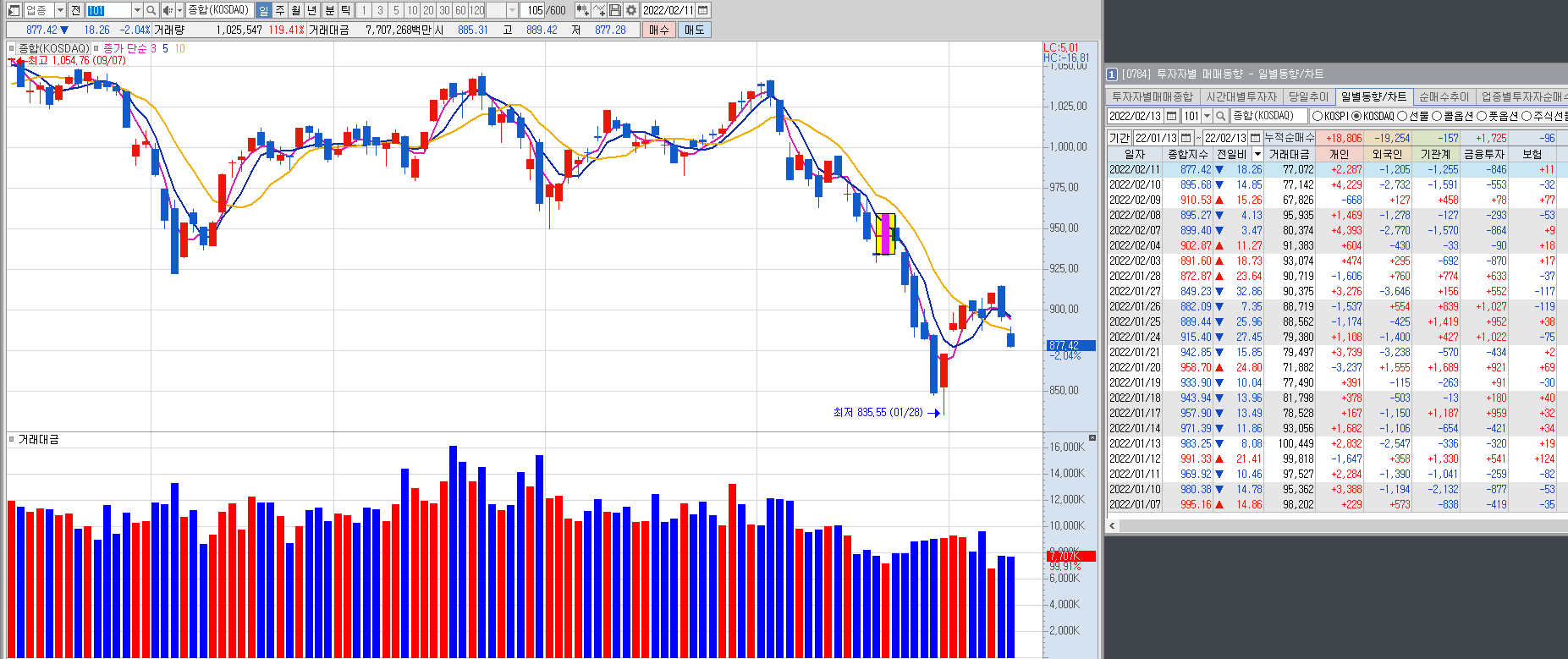Click moving average legend value 5
Image resolution: width=1568 pixels, height=659 pixels.
tap(165, 48)
